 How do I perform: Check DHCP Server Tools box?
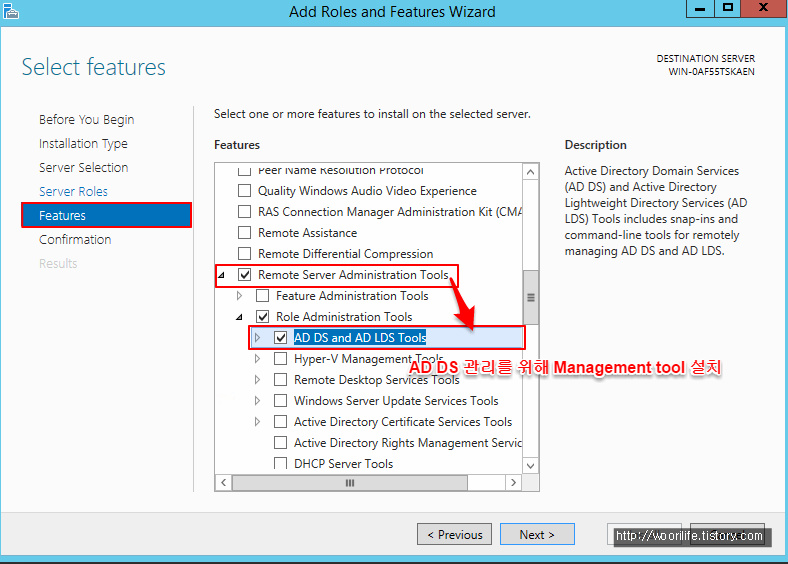(x=280, y=463)
